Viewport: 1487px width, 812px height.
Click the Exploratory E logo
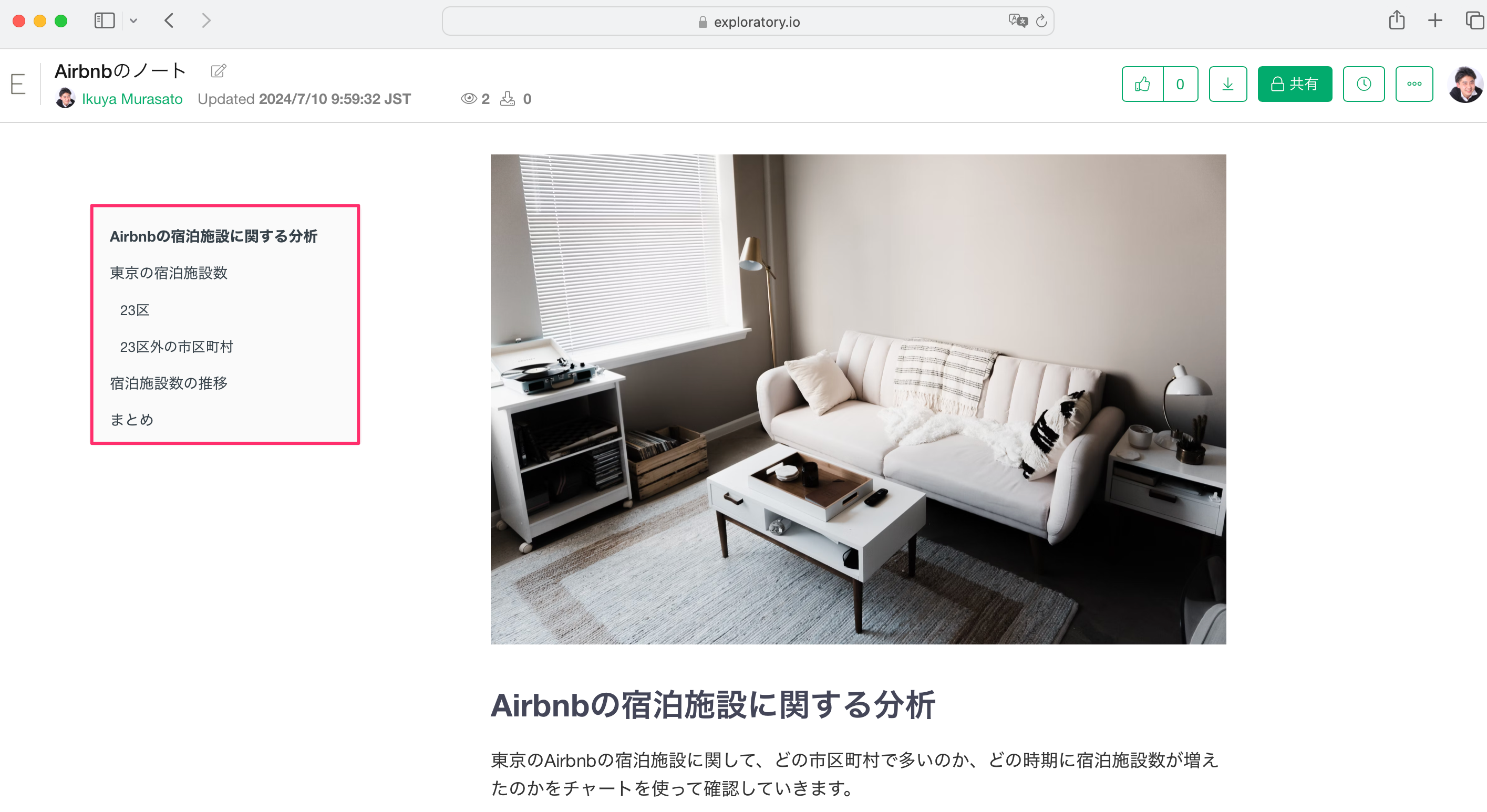(x=18, y=84)
